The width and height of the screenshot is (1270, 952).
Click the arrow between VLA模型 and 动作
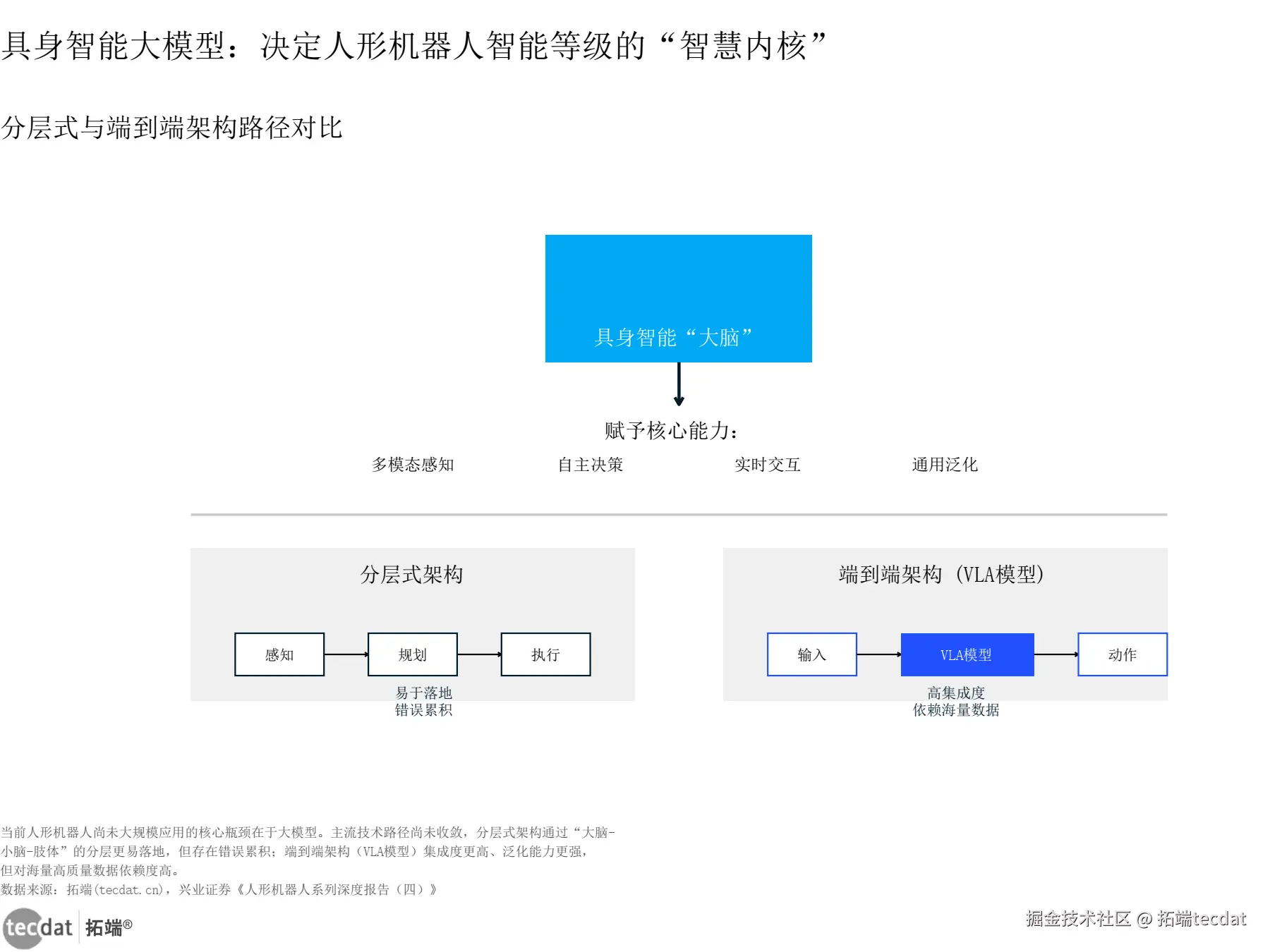coord(1056,654)
